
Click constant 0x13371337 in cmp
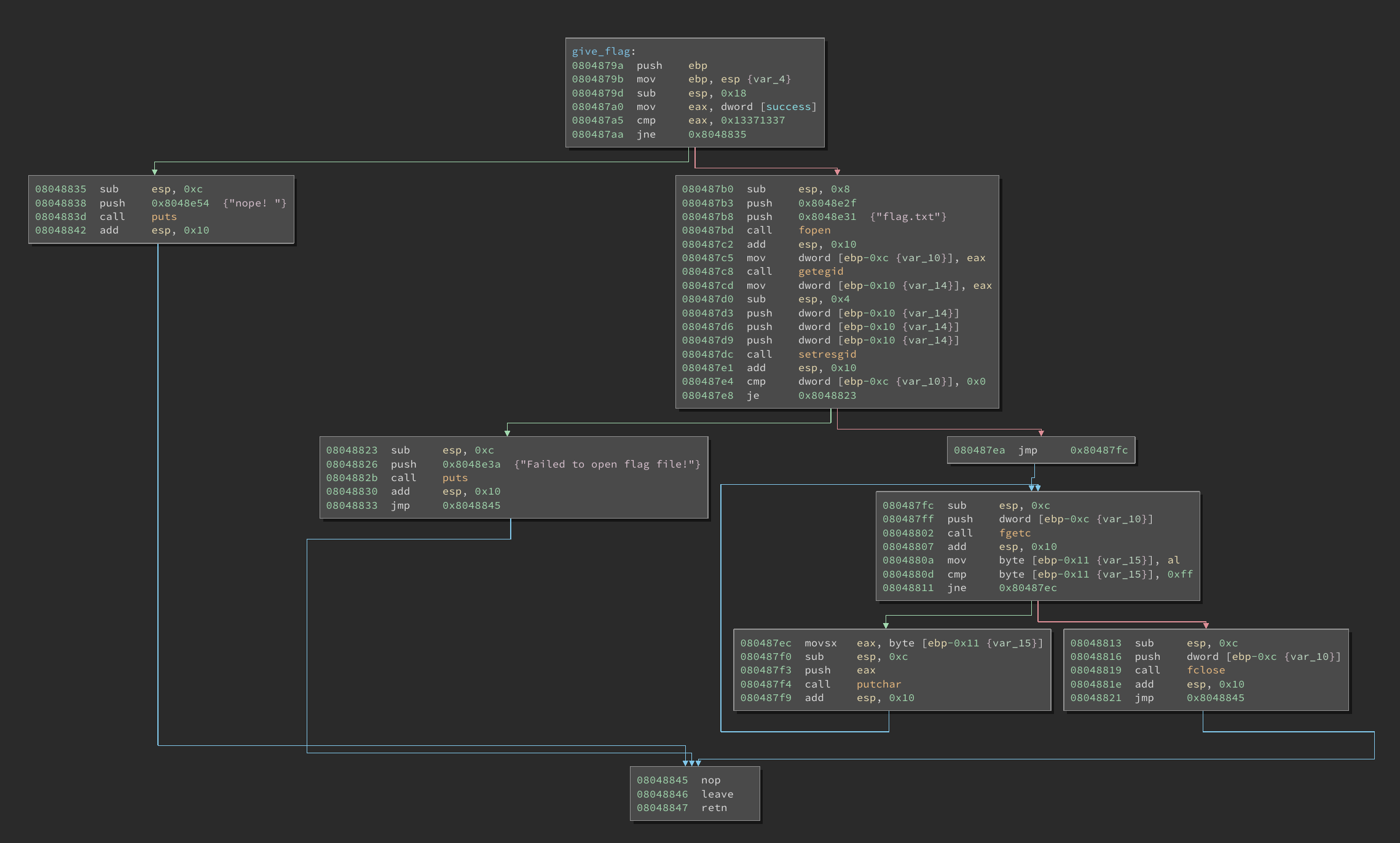752,120
